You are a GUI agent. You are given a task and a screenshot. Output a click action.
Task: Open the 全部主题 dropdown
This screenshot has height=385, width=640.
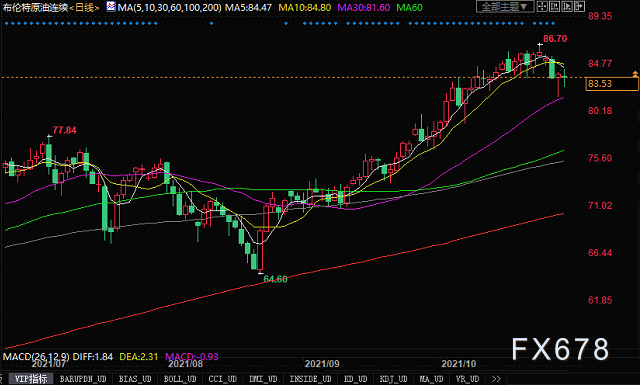pyautogui.click(x=504, y=7)
